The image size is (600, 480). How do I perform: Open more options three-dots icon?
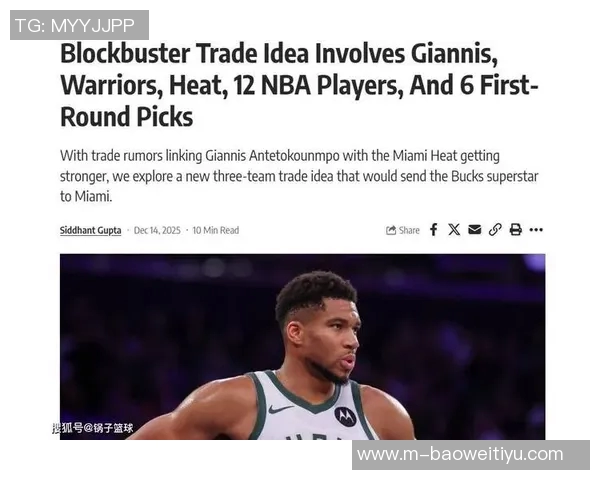point(536,230)
